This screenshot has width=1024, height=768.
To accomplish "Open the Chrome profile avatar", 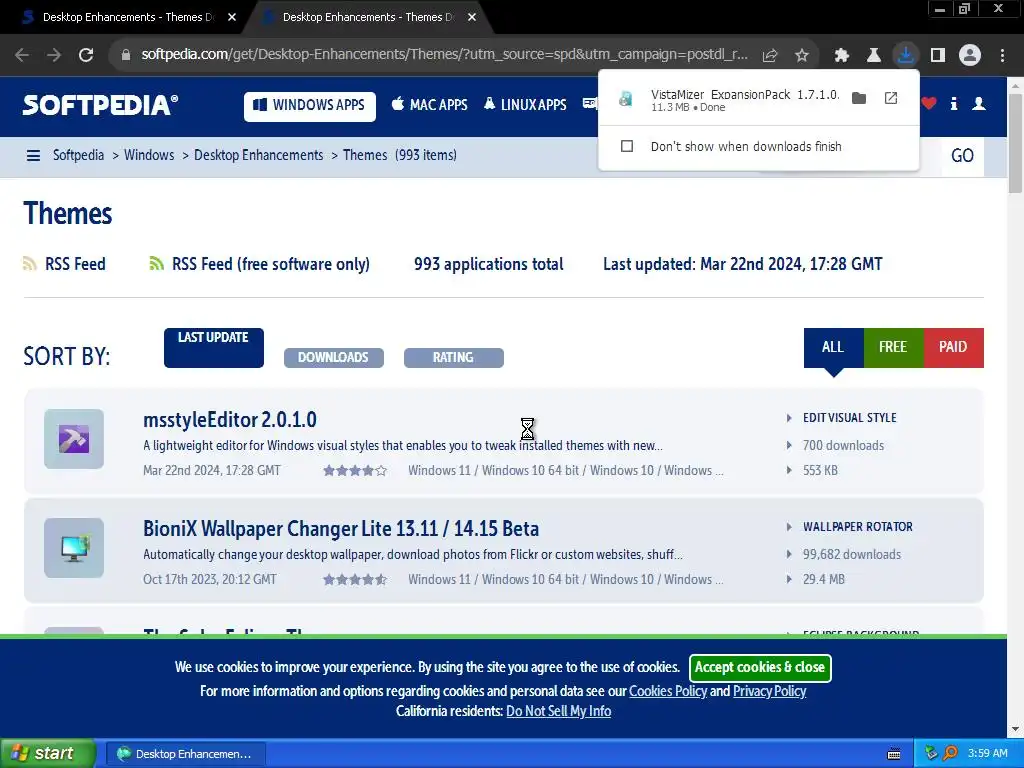I will (x=970, y=56).
